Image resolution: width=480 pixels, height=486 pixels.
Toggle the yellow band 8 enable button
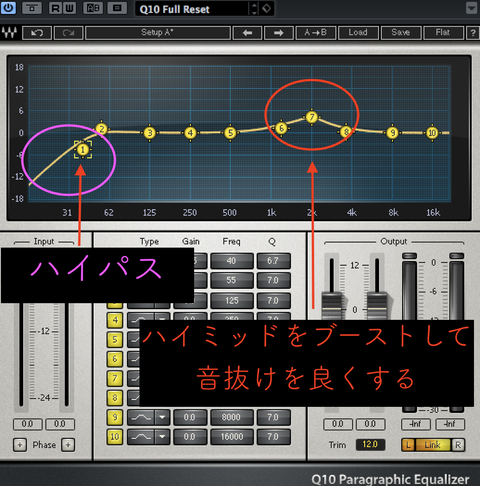[x=115, y=398]
